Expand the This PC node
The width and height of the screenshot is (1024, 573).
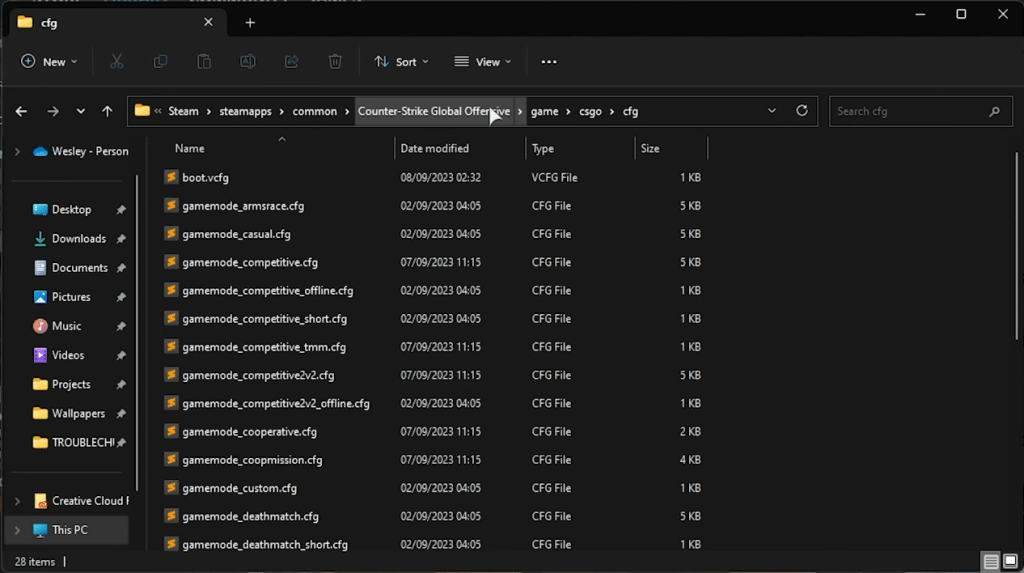(x=17, y=530)
